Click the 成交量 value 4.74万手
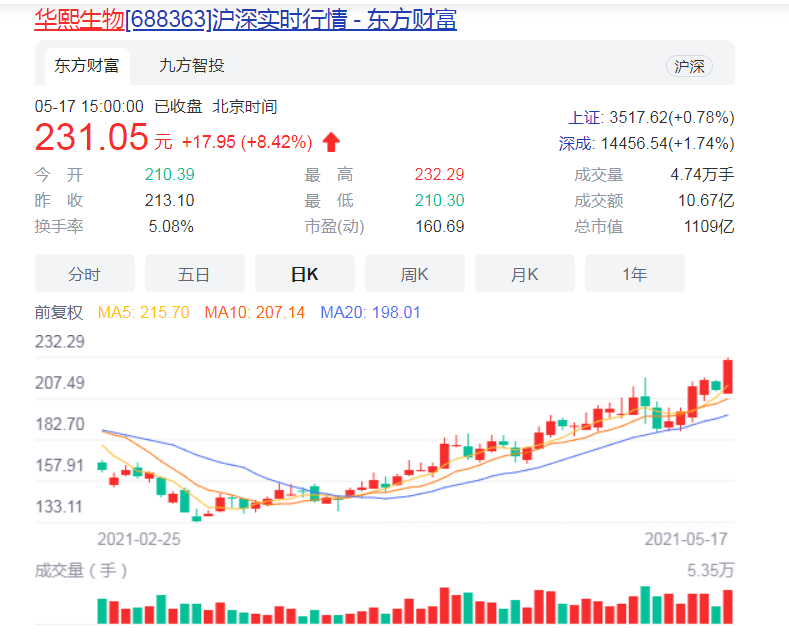 (x=702, y=175)
